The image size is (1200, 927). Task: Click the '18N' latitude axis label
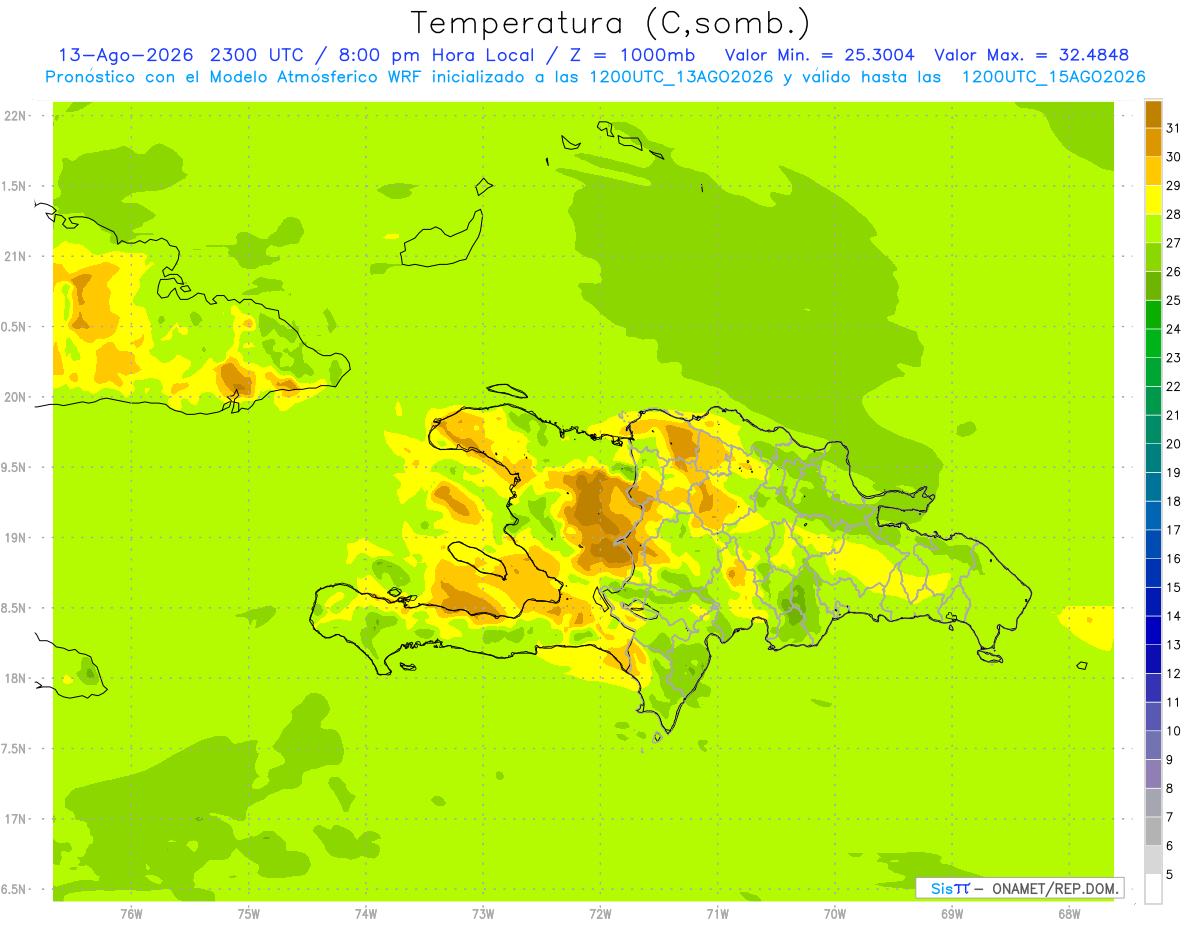pyautogui.click(x=14, y=678)
